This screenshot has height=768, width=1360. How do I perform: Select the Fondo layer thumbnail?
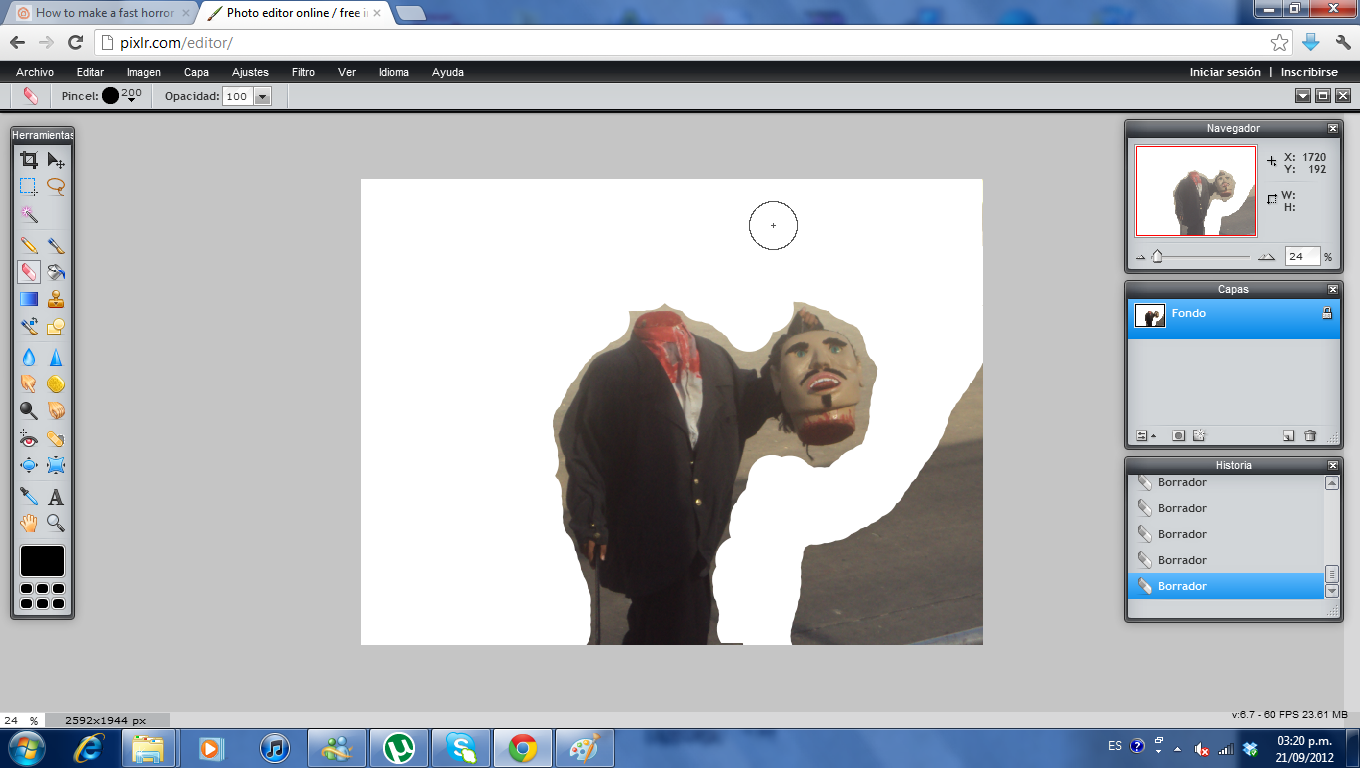coord(1150,316)
